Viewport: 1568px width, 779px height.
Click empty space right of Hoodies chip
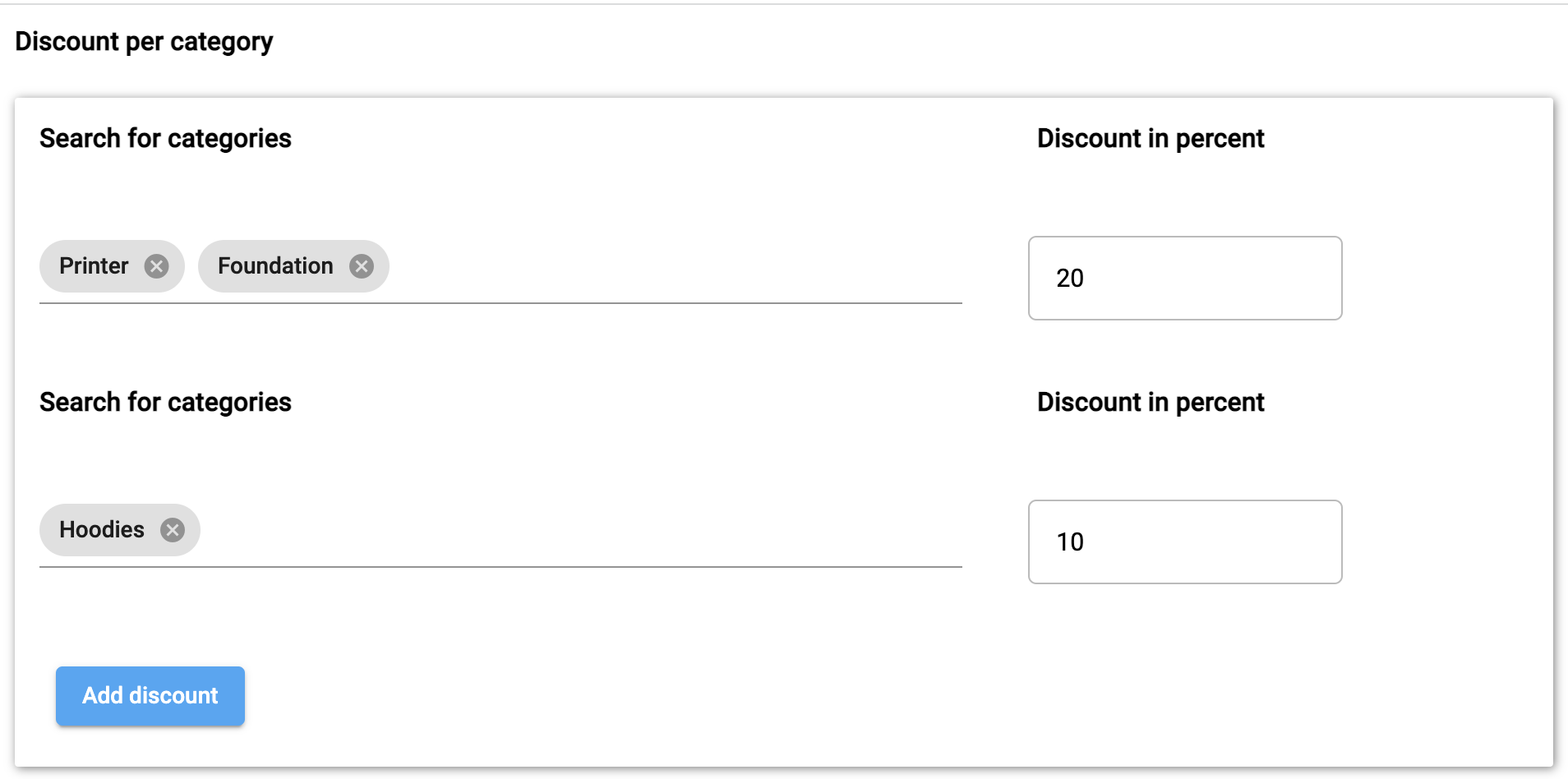coord(575,532)
